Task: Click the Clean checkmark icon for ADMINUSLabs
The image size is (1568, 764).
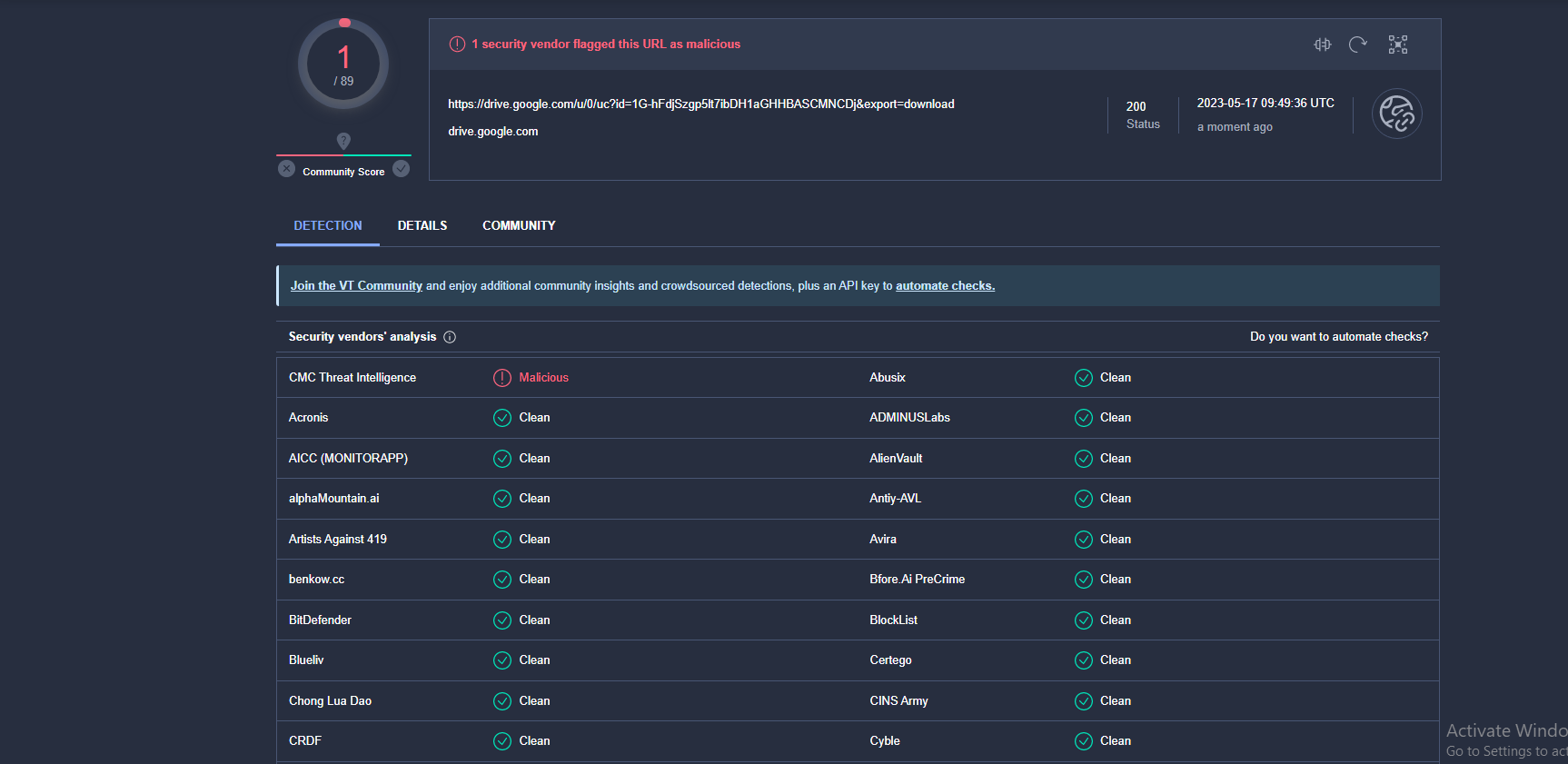Action: (1084, 418)
